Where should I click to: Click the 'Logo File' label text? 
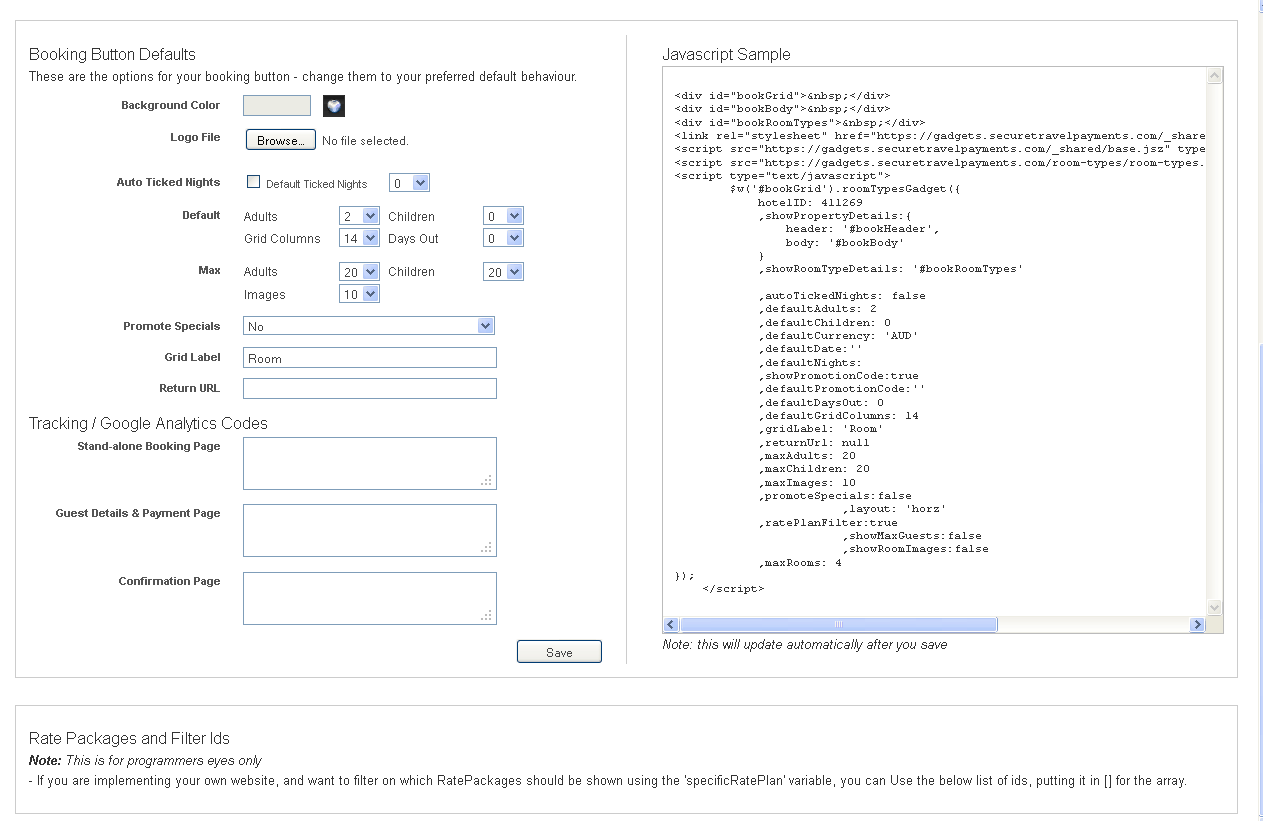click(x=195, y=137)
